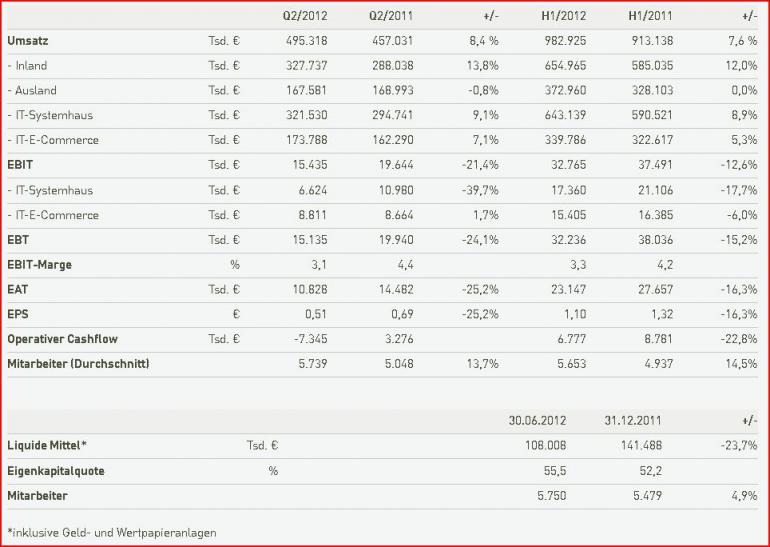770x547 pixels.
Task: Select EBIT-Marge Q2/2012 value 3,1
Action: pyautogui.click(x=319, y=265)
